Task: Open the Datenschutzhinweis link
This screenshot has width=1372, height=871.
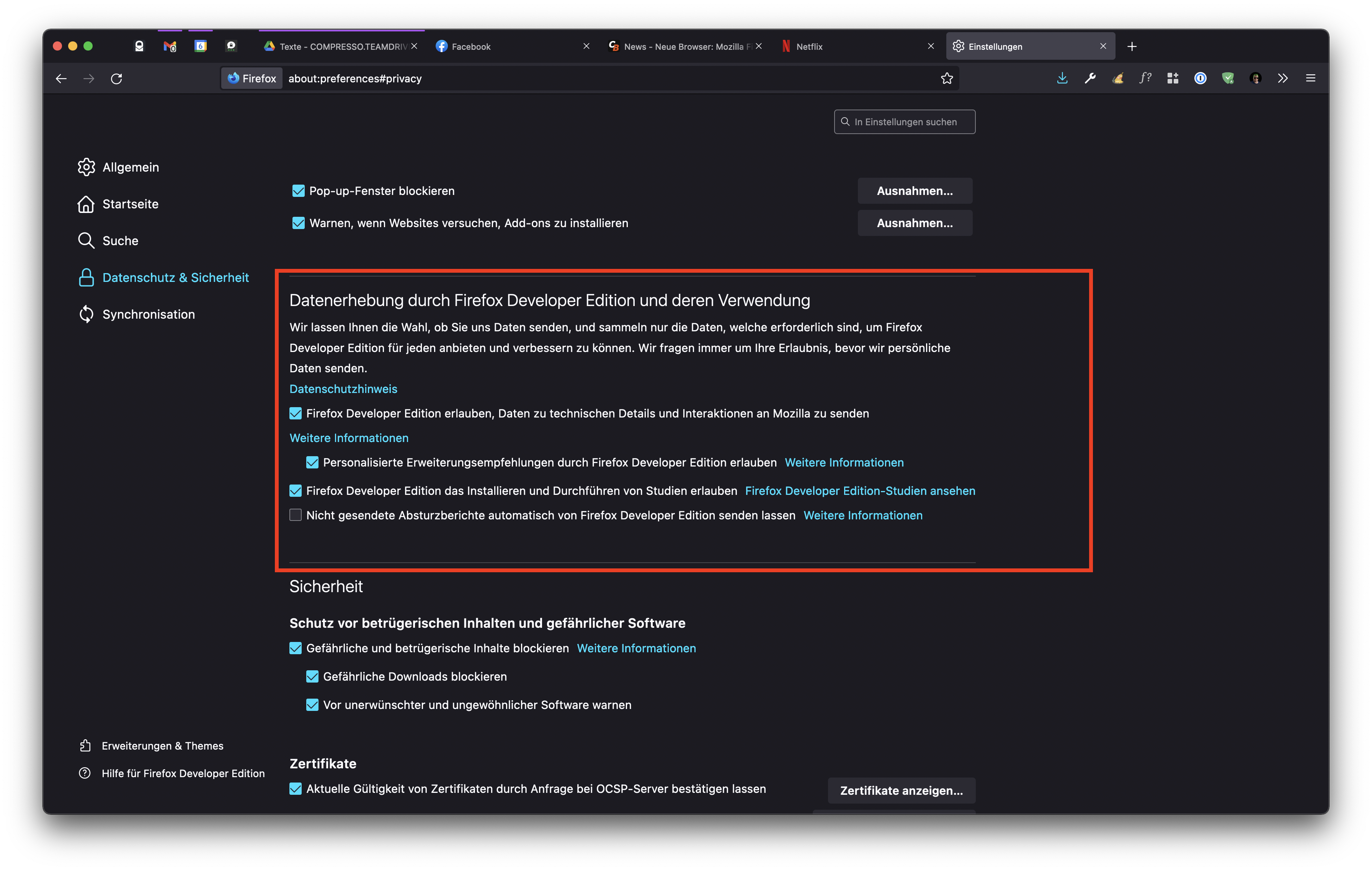Action: click(343, 389)
